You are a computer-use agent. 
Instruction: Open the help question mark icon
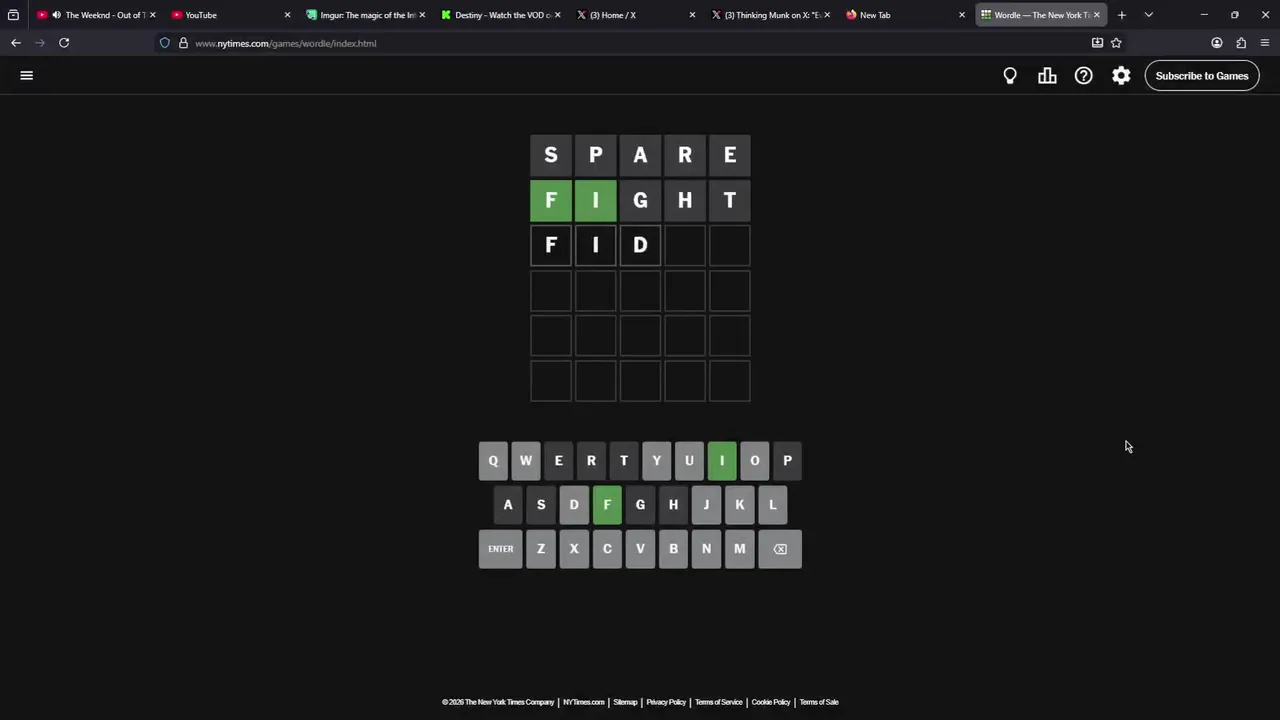pos(1084,76)
